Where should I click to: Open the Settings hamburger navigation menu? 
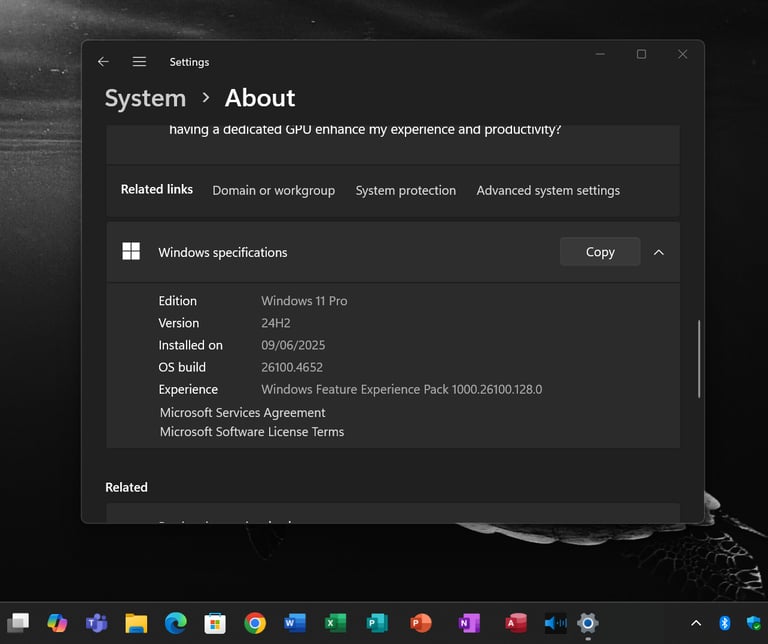coord(139,62)
